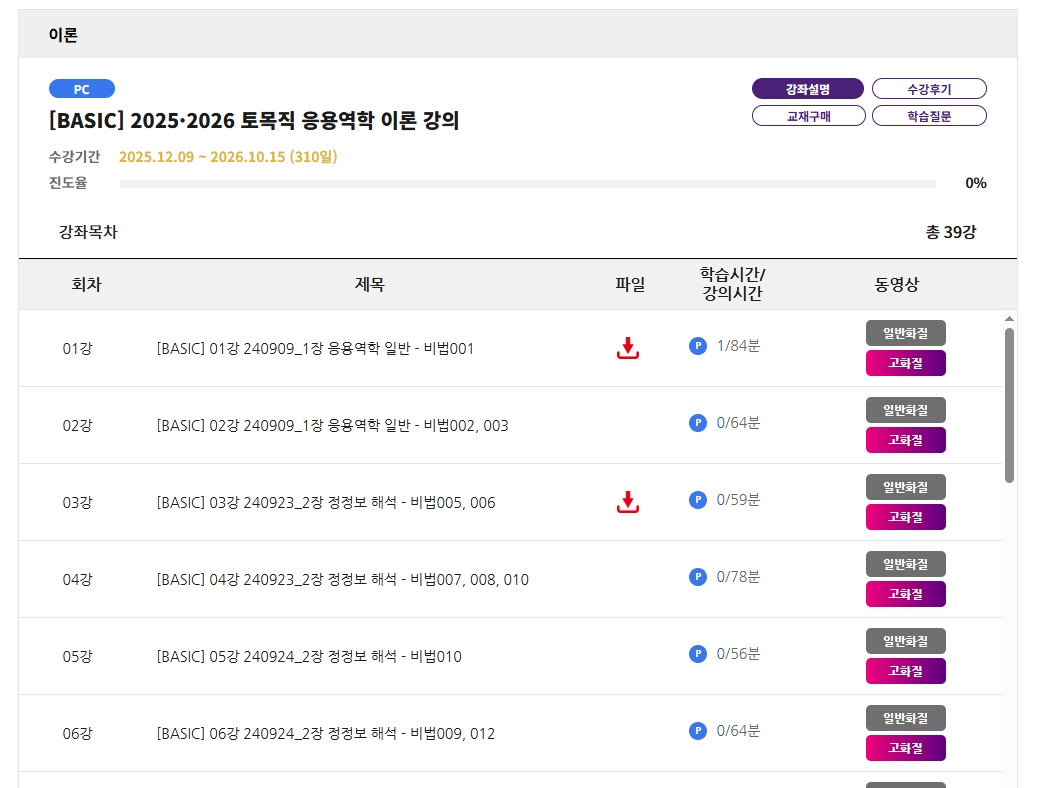Play 05강 in 일반화질
1054x788 pixels.
(905, 641)
